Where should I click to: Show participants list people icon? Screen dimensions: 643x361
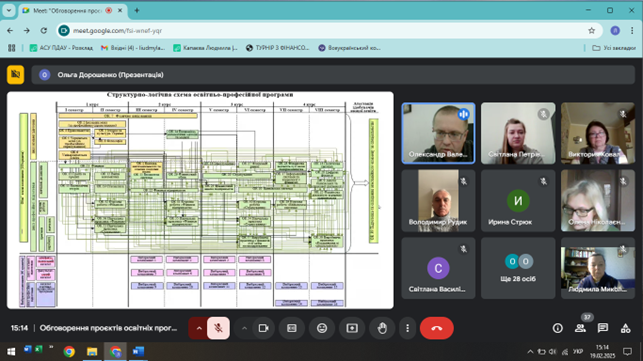580,328
